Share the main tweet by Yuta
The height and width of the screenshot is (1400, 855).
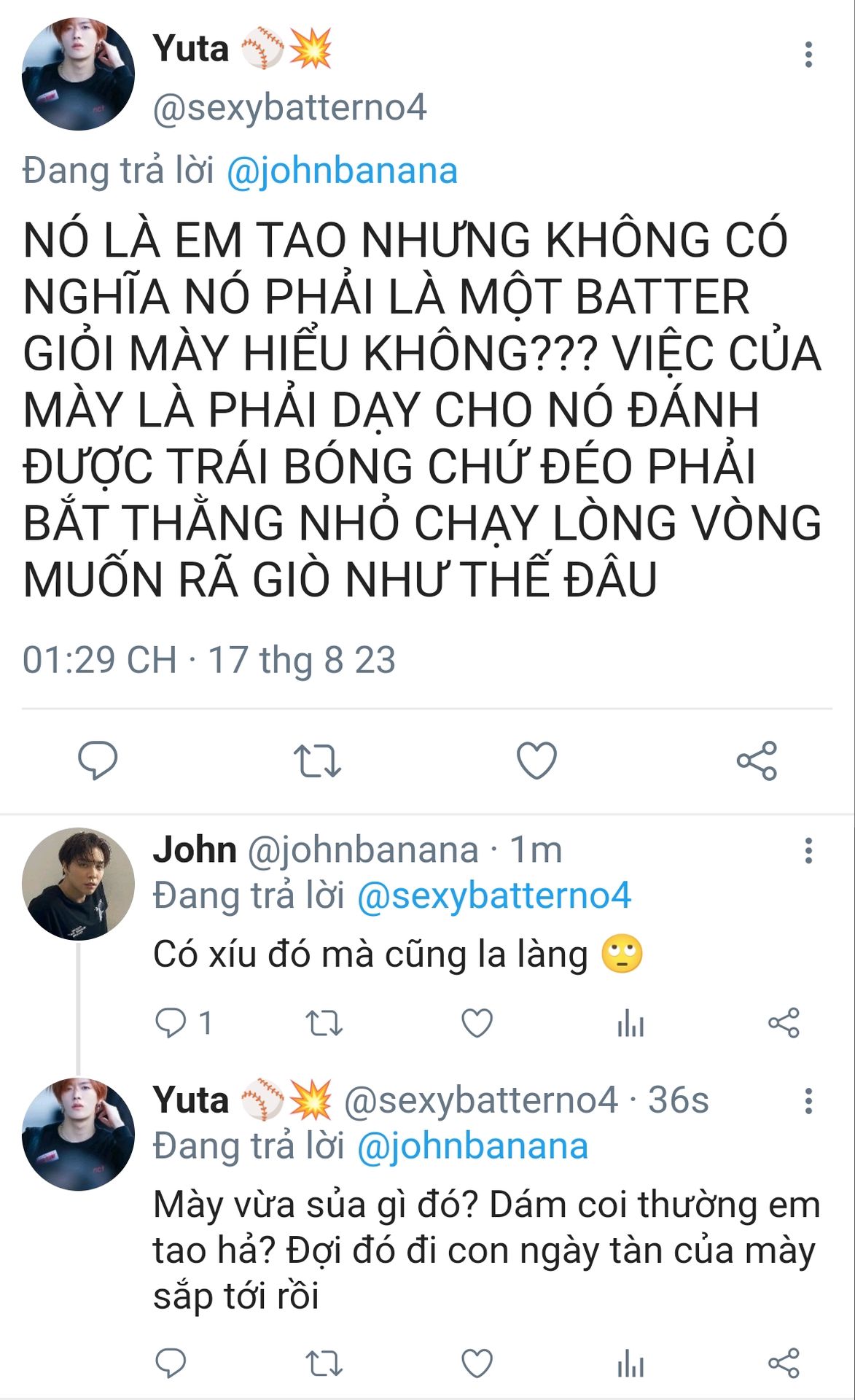click(757, 761)
